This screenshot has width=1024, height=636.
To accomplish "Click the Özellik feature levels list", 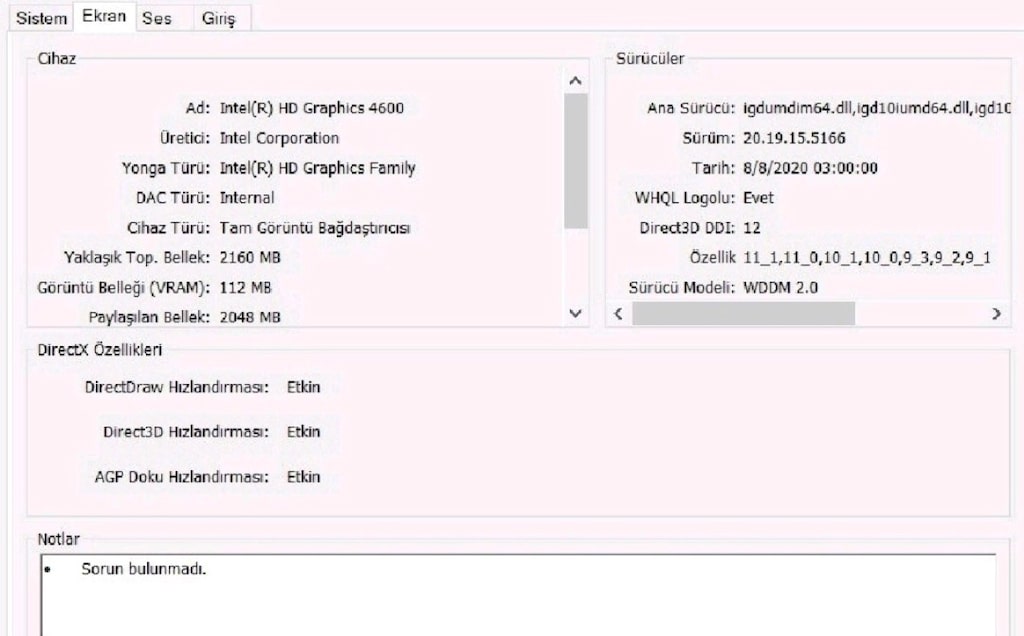I will [867, 257].
